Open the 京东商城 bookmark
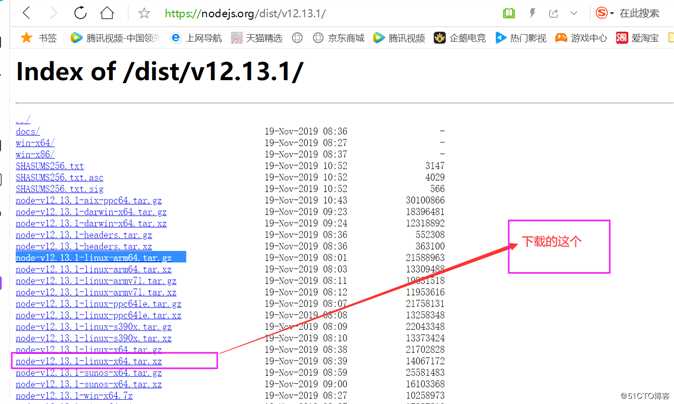The image size is (674, 404). (338, 38)
